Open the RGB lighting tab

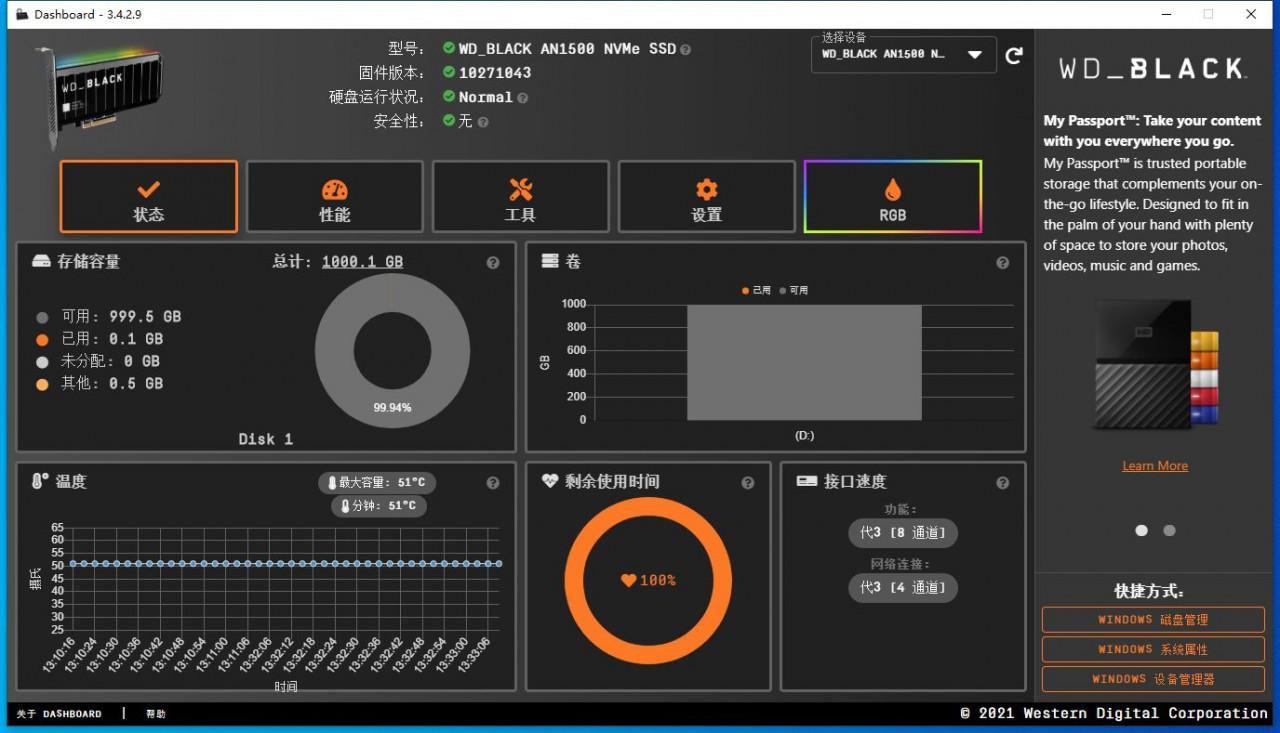pyautogui.click(x=892, y=197)
